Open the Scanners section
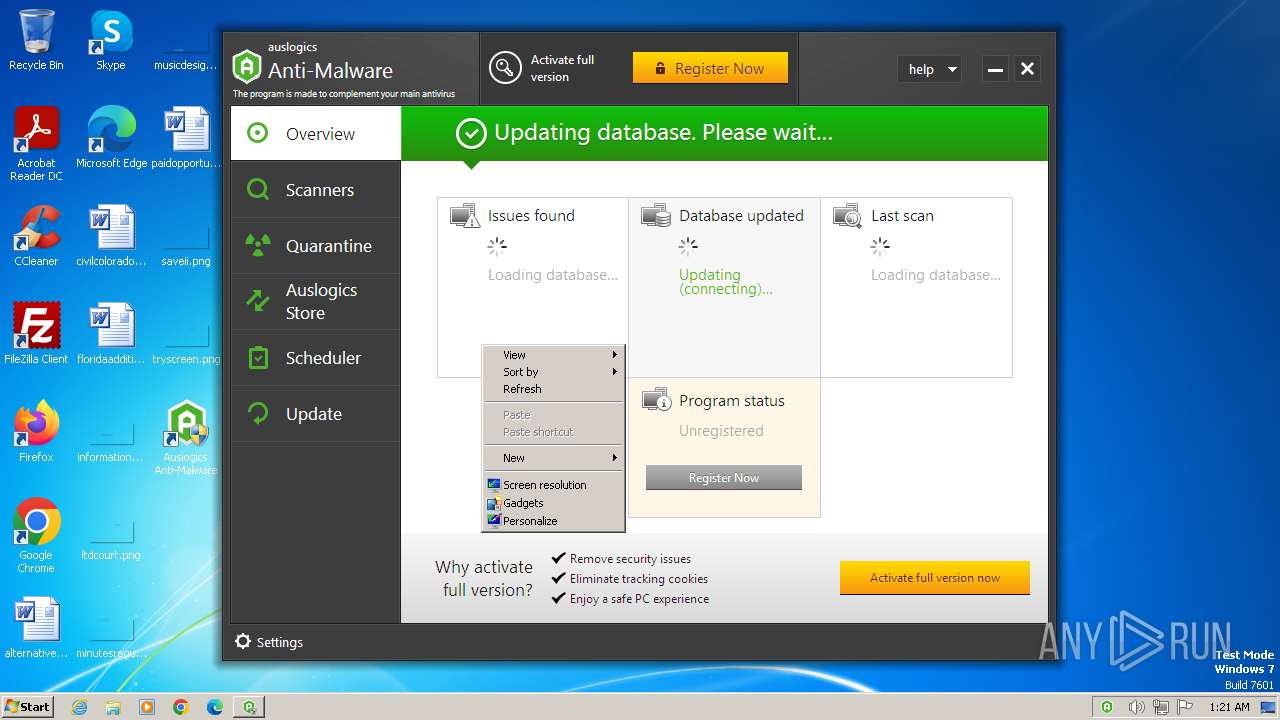Screen dimensions: 1280x720 coord(316,189)
